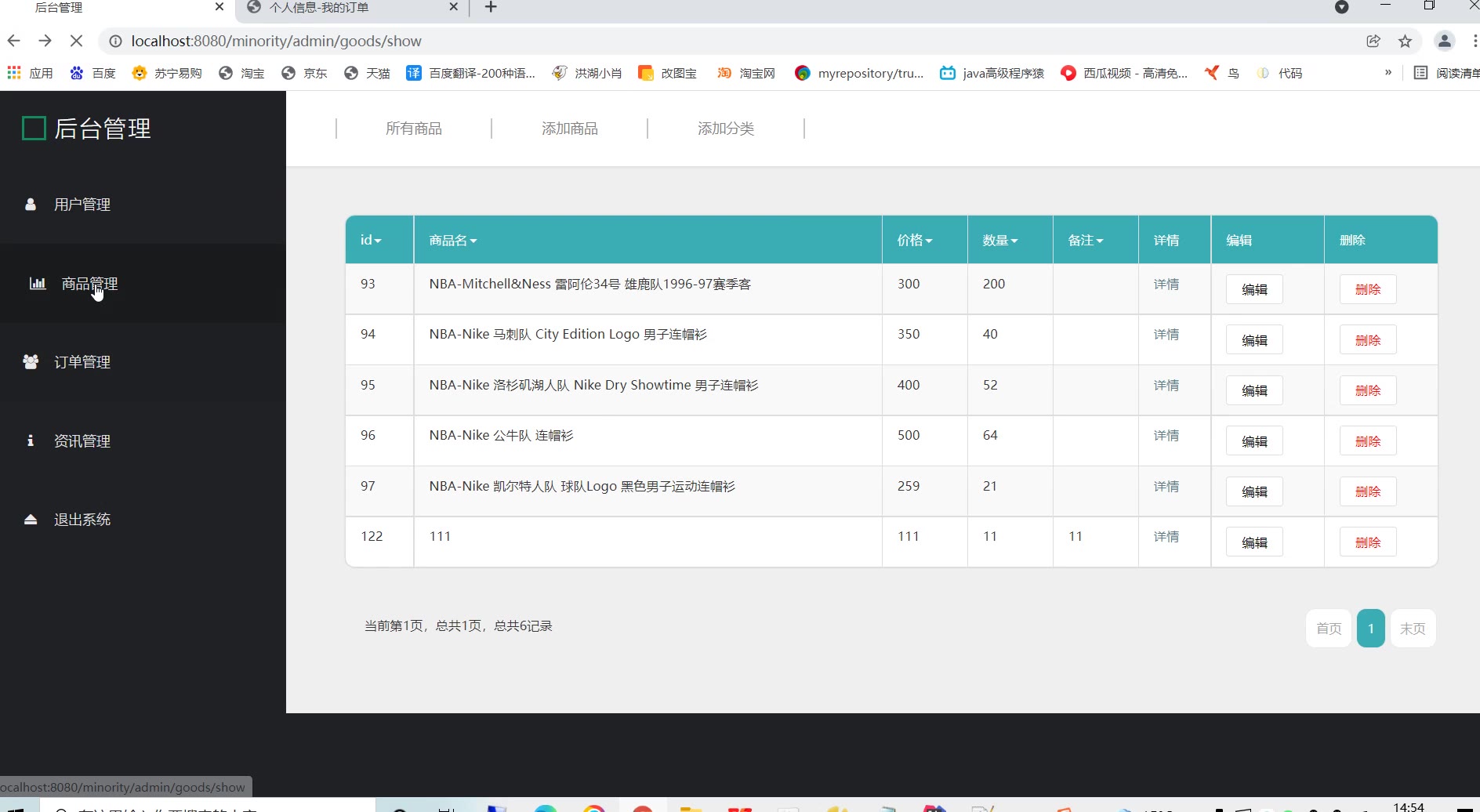
Task: Open the 用户管理 sidebar item
Action: (x=82, y=205)
